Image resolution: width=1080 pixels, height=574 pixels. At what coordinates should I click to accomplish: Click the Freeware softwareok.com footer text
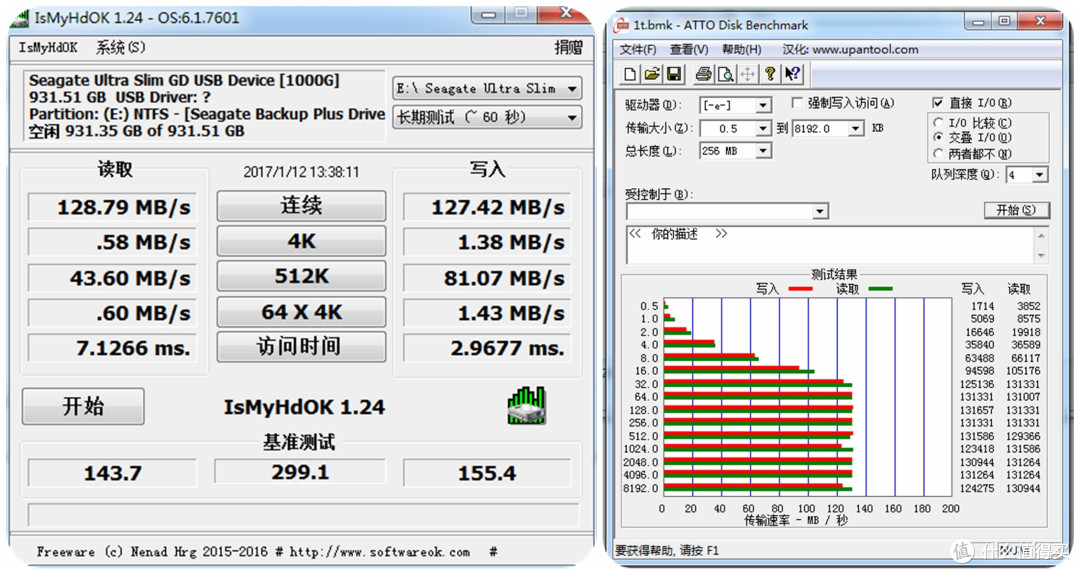click(x=267, y=552)
